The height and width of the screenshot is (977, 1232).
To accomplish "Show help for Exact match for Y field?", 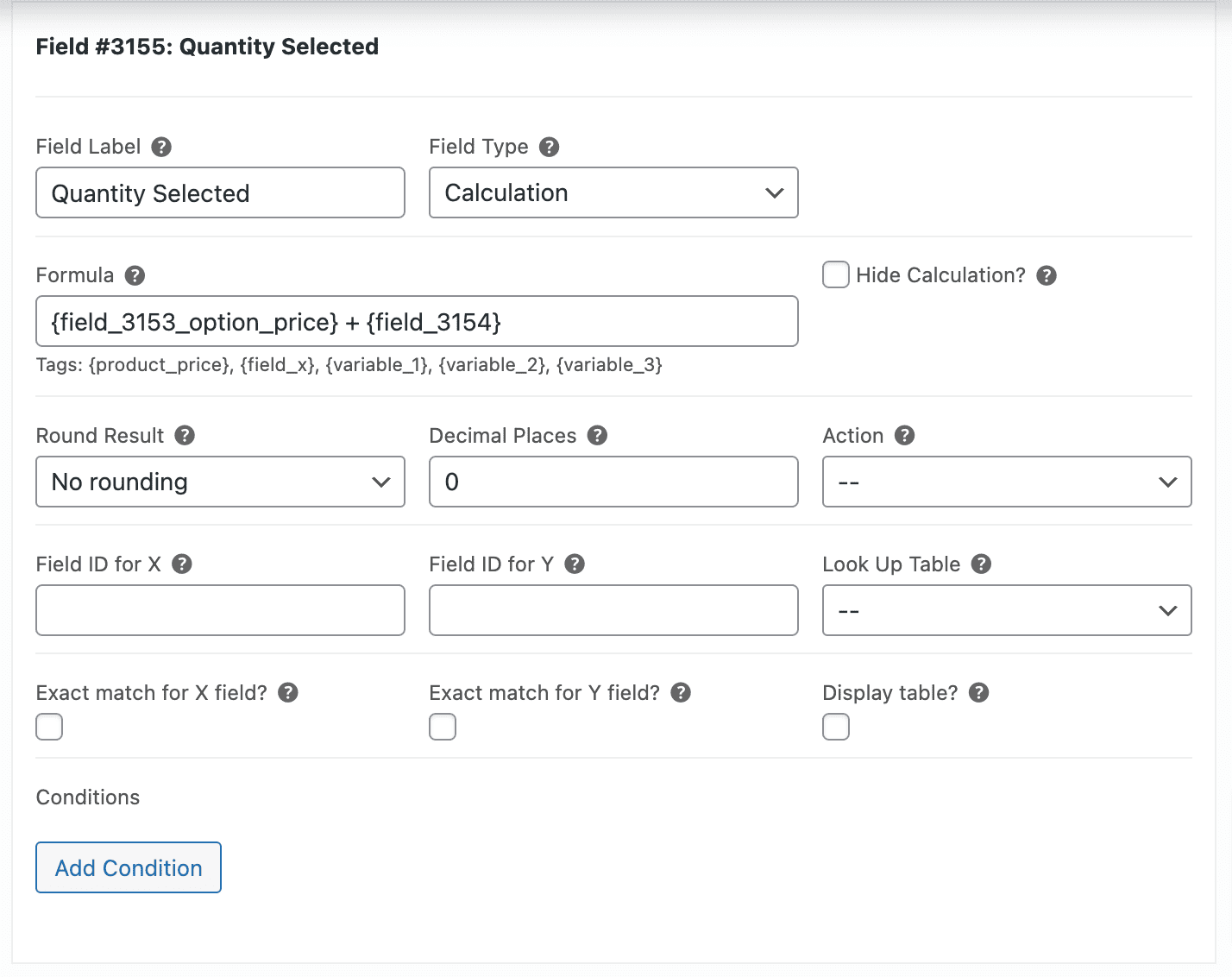I will [x=681, y=692].
